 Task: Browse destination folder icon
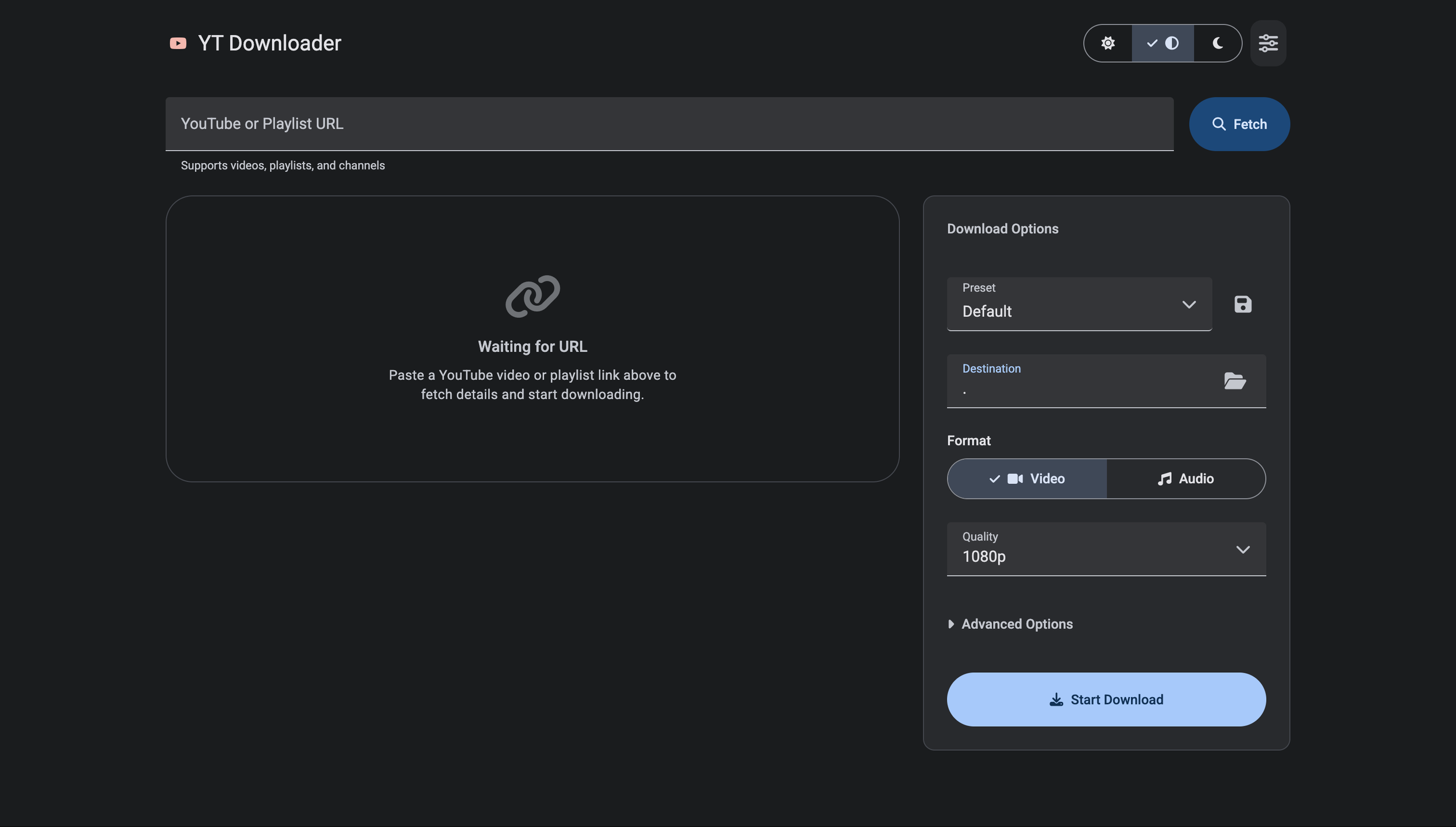coord(1234,381)
